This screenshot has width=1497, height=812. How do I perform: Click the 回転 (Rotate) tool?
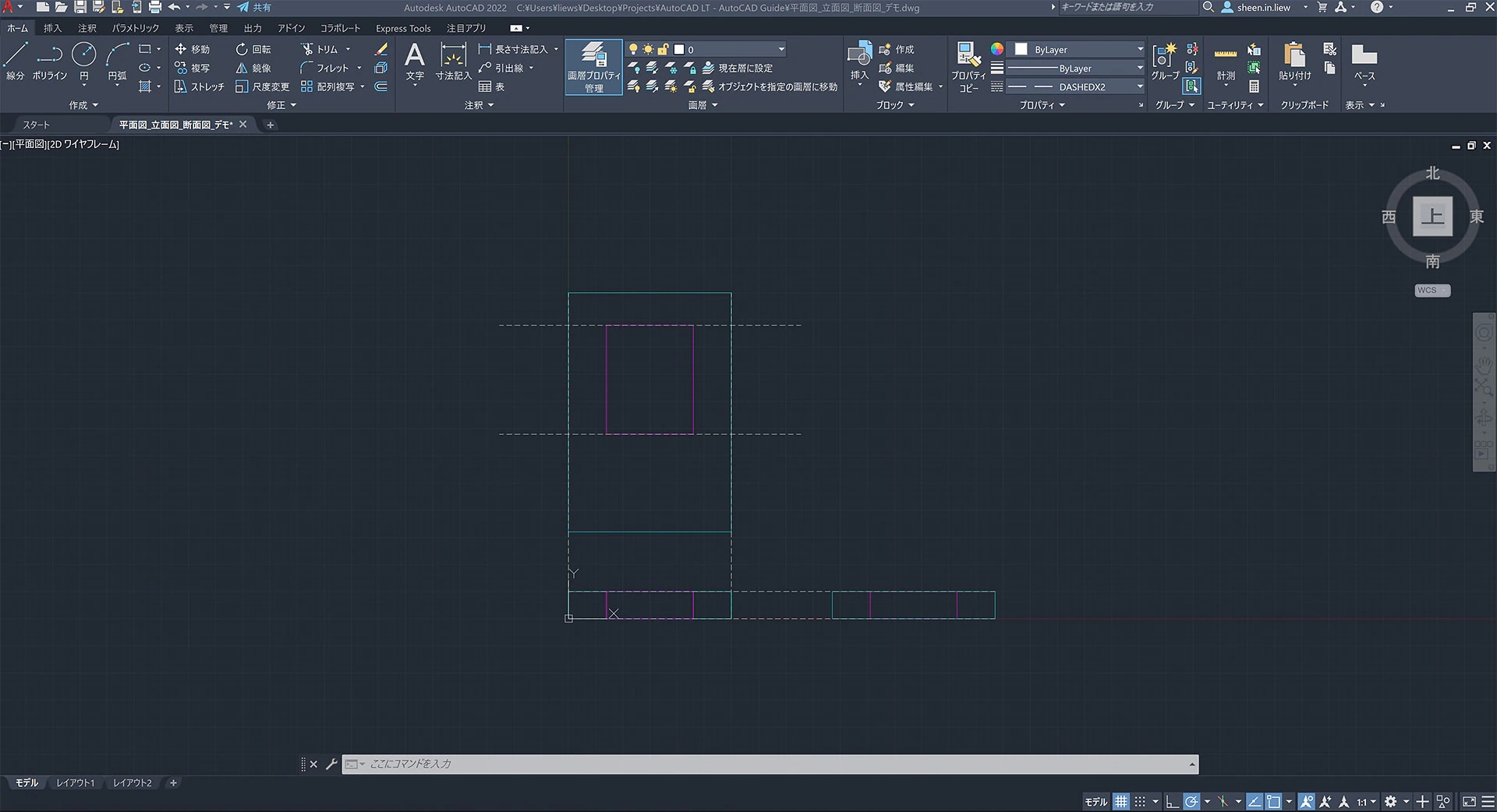pyautogui.click(x=253, y=49)
